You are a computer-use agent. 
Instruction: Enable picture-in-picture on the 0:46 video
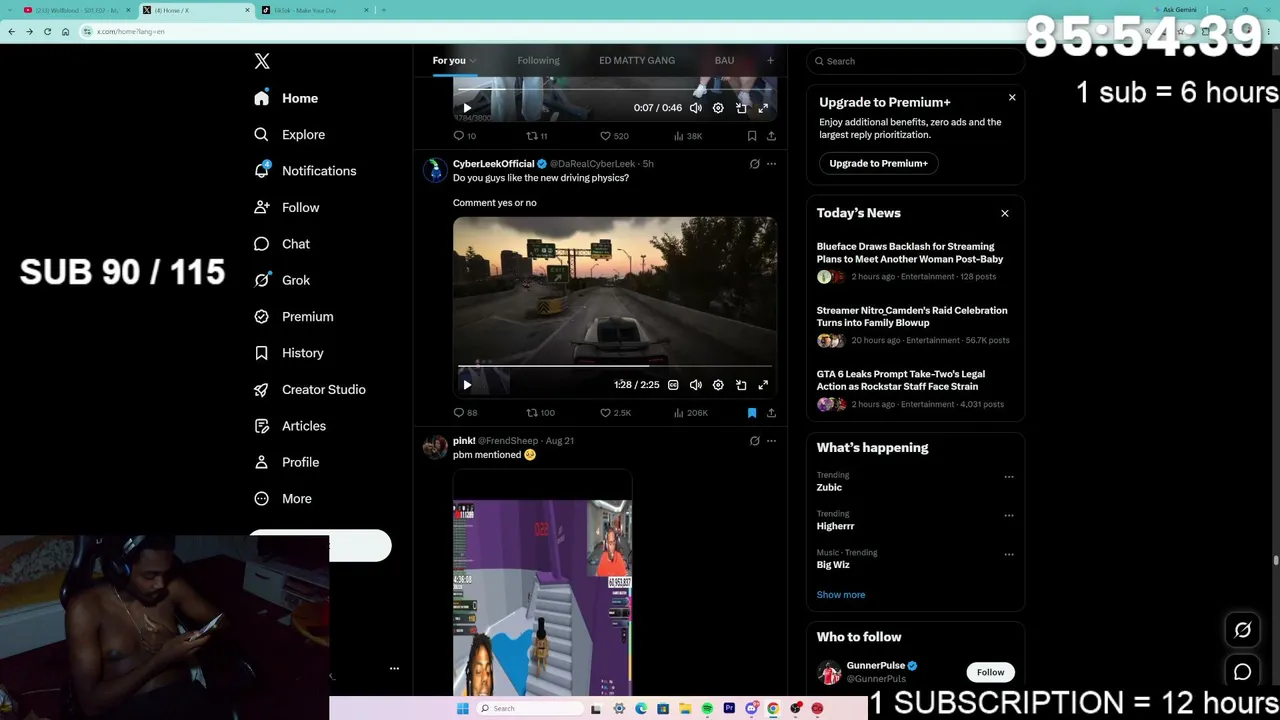(x=741, y=108)
